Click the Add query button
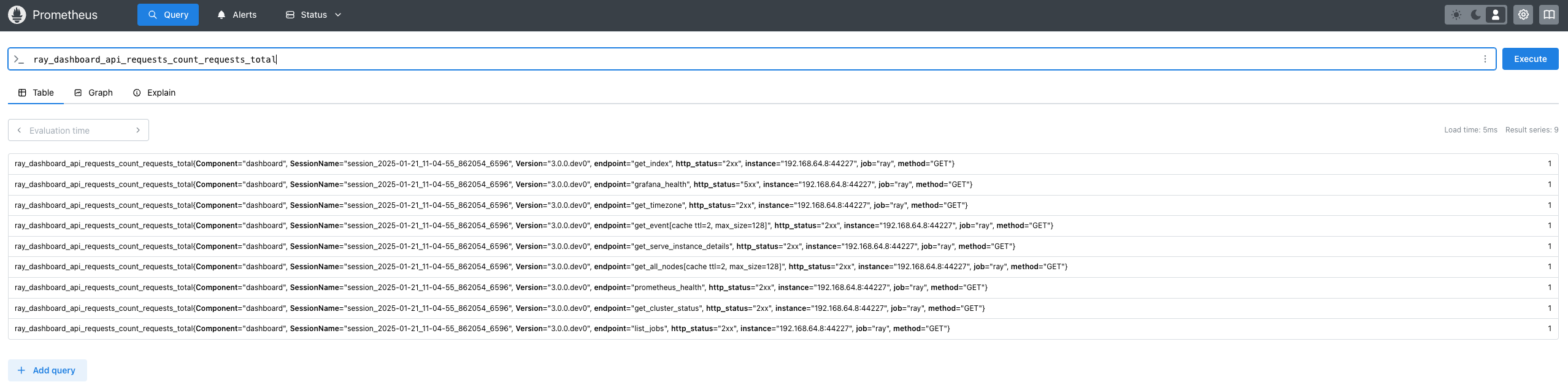1568x382 pixels. pyautogui.click(x=47, y=370)
